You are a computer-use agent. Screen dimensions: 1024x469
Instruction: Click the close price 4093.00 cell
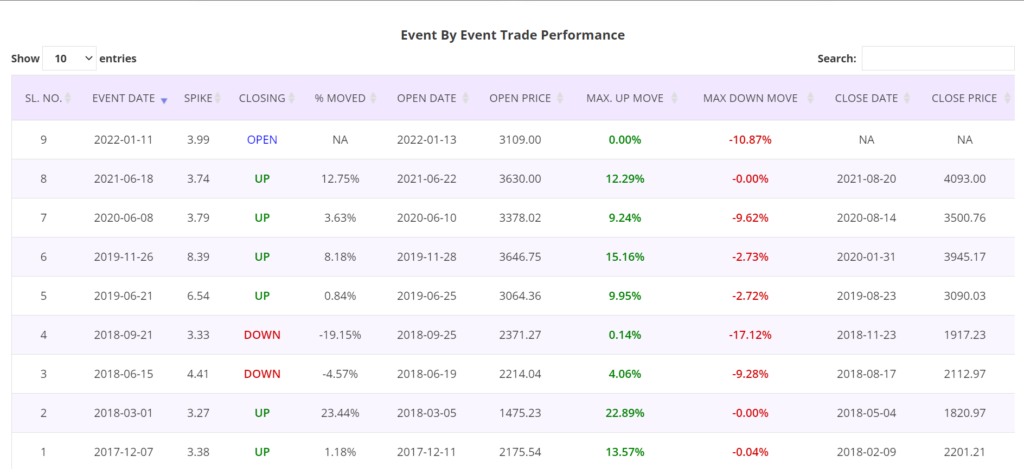(x=964, y=179)
